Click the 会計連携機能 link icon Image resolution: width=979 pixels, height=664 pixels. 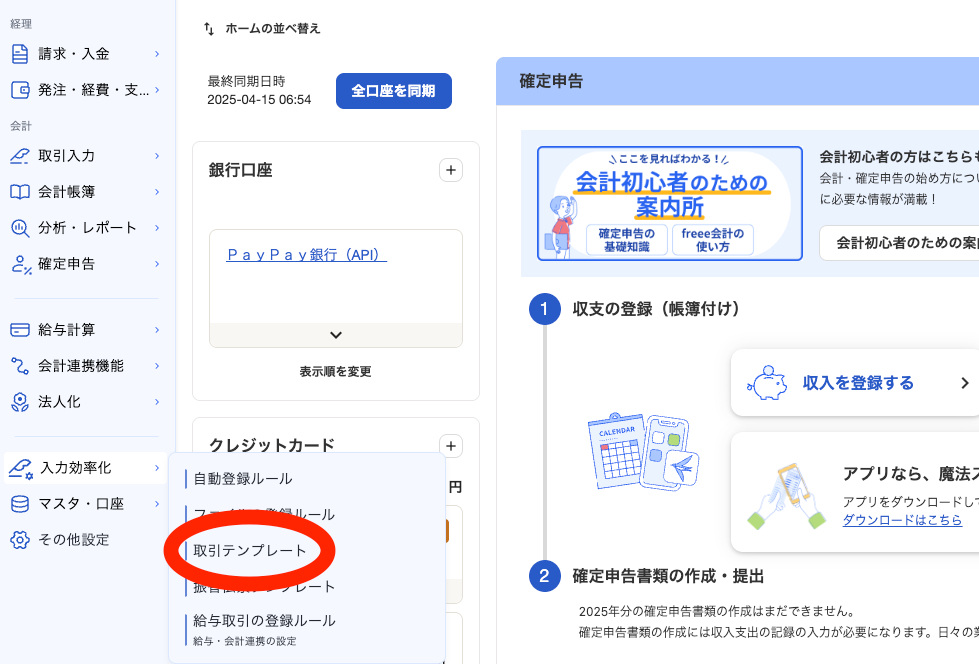click(x=22, y=365)
